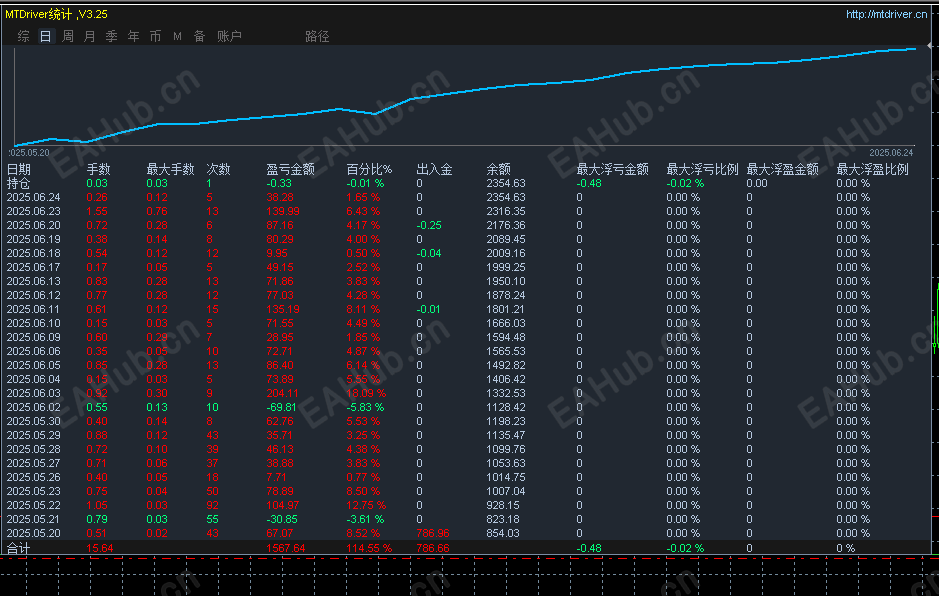
Task: Click the 最大浮亏金额 column header
Action: [613, 170]
